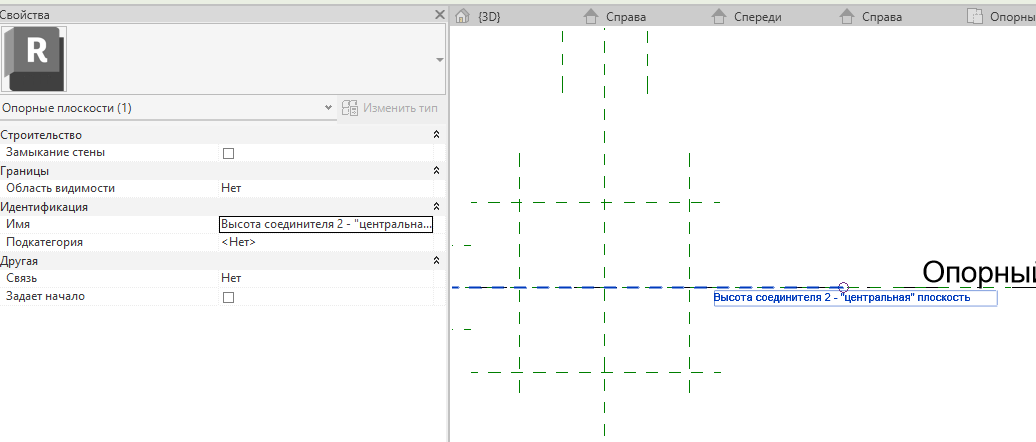Click the Revit type preview thumbnail
The image size is (1036, 442).
click(34, 58)
